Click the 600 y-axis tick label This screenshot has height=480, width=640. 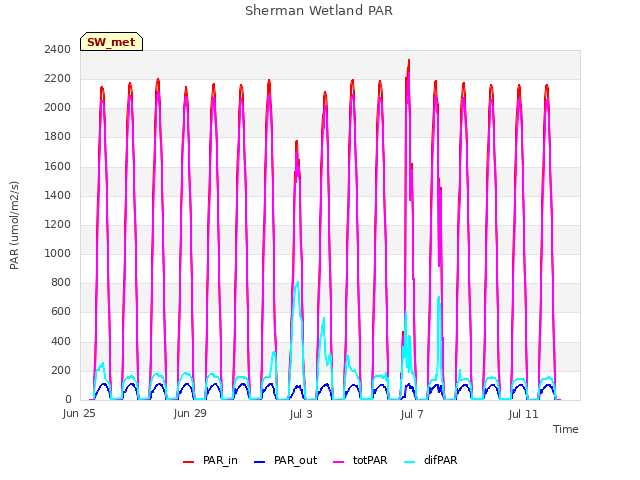(61, 312)
